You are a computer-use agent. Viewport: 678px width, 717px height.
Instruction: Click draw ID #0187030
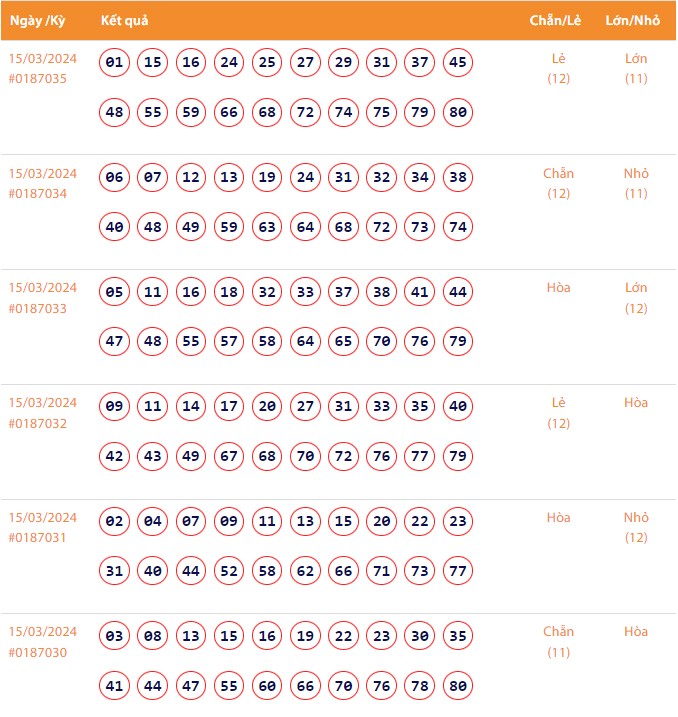38,652
